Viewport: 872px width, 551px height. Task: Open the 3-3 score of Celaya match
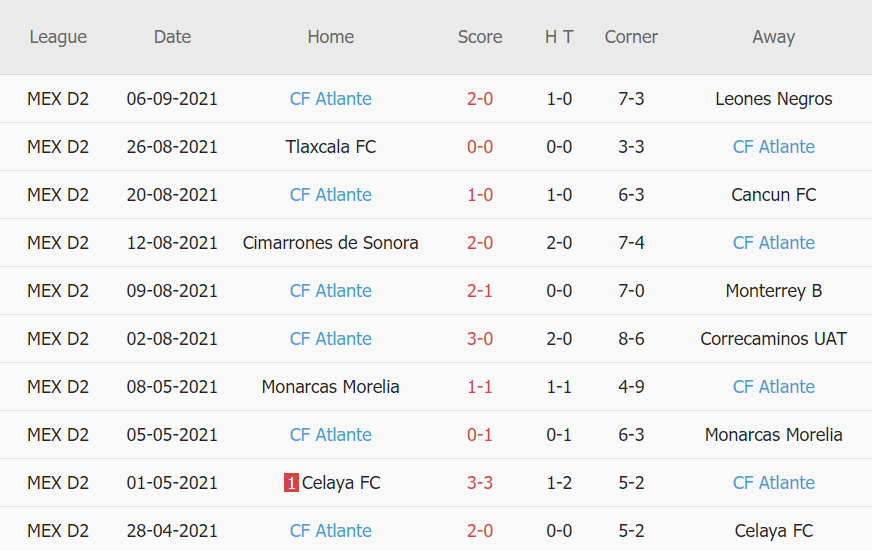[480, 483]
